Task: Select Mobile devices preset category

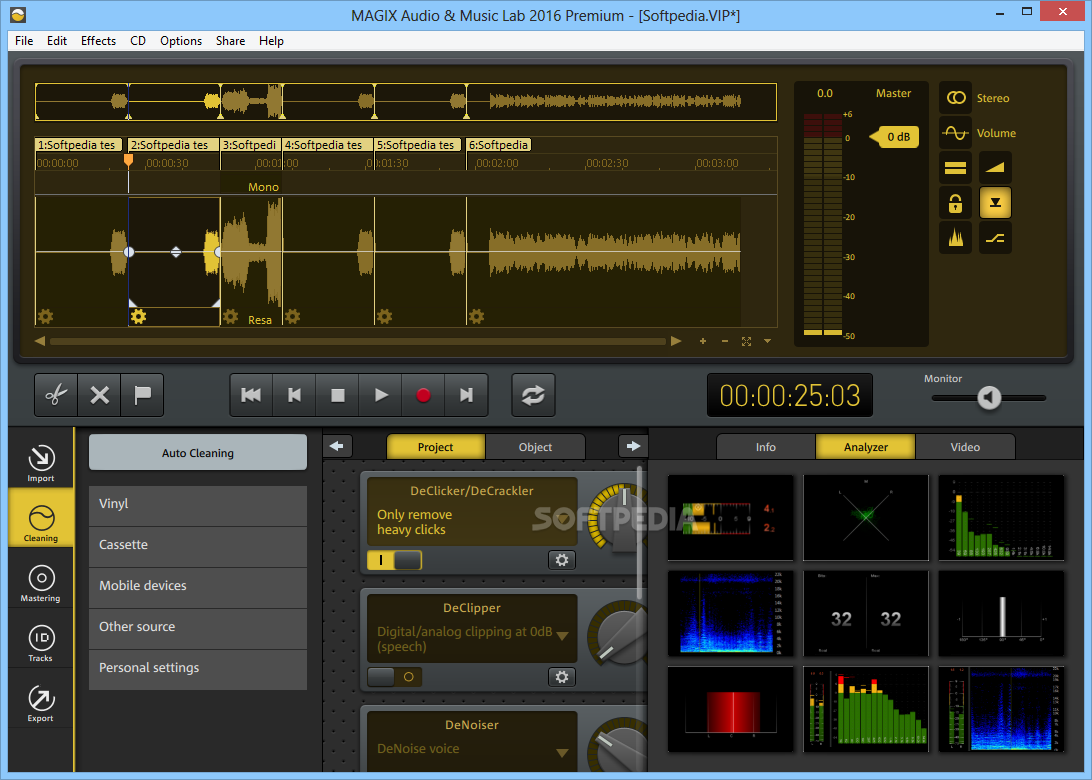Action: (x=198, y=586)
